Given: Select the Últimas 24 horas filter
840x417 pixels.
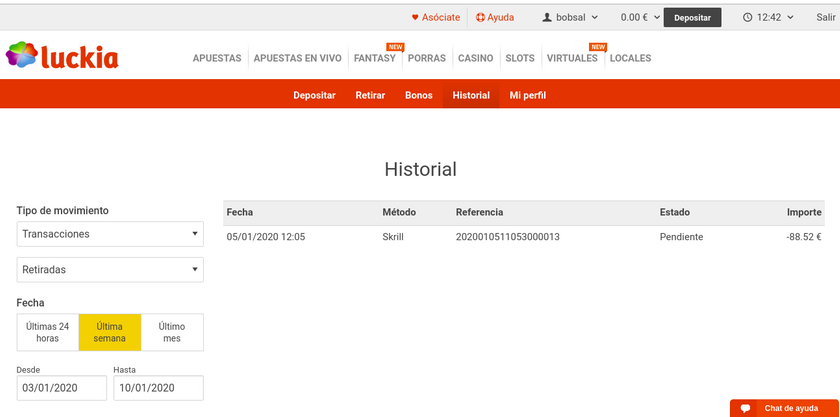Looking at the screenshot, I should 48,332.
